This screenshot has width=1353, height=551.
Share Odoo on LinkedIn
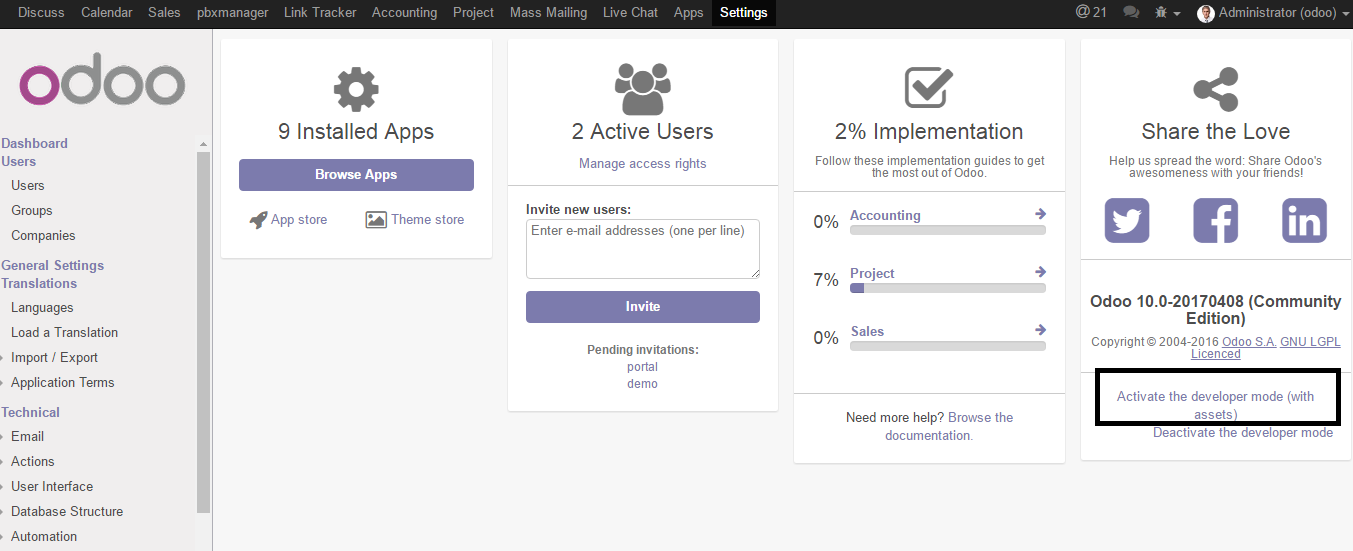coord(1305,220)
